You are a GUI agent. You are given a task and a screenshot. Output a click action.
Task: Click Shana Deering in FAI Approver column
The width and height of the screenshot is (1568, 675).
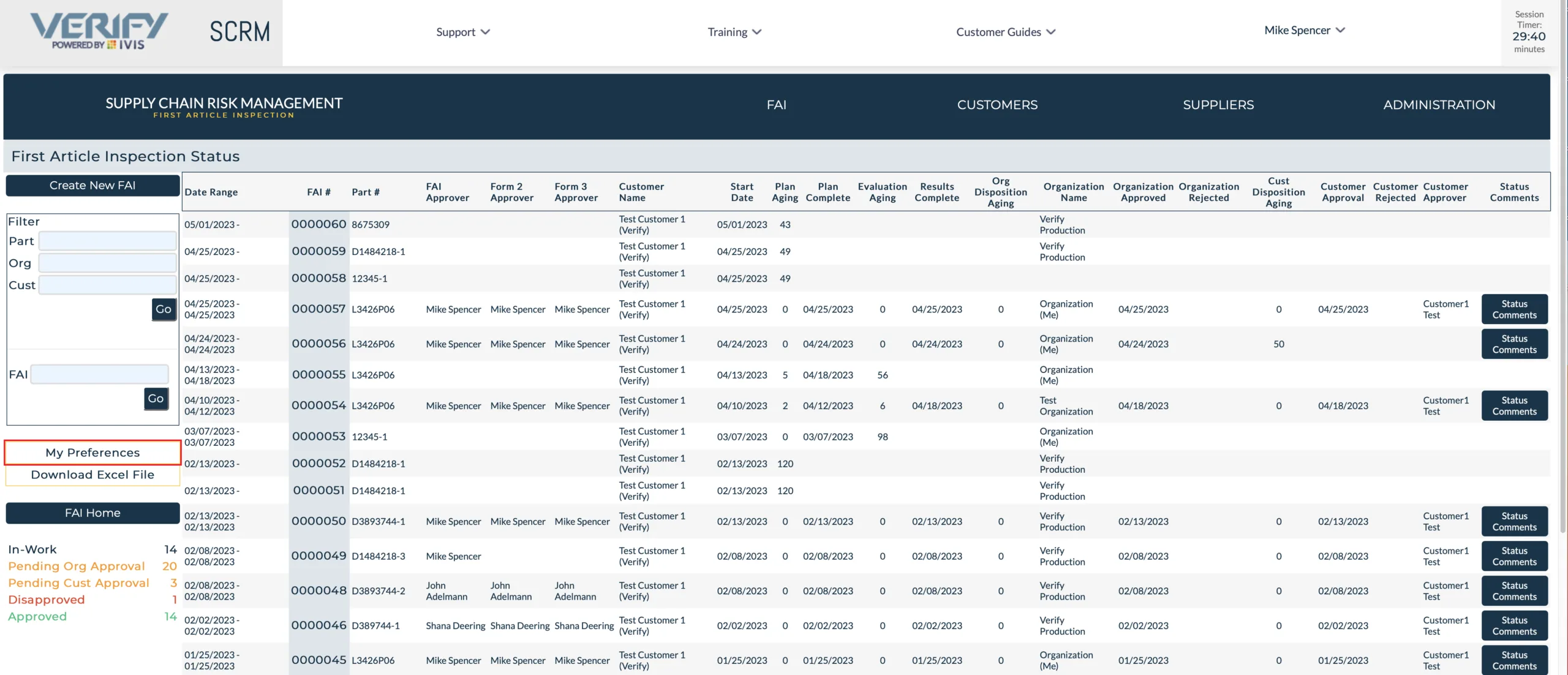point(455,626)
